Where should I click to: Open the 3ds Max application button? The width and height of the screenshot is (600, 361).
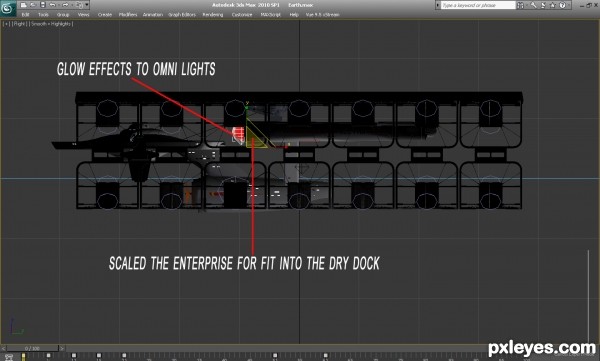(8, 8)
